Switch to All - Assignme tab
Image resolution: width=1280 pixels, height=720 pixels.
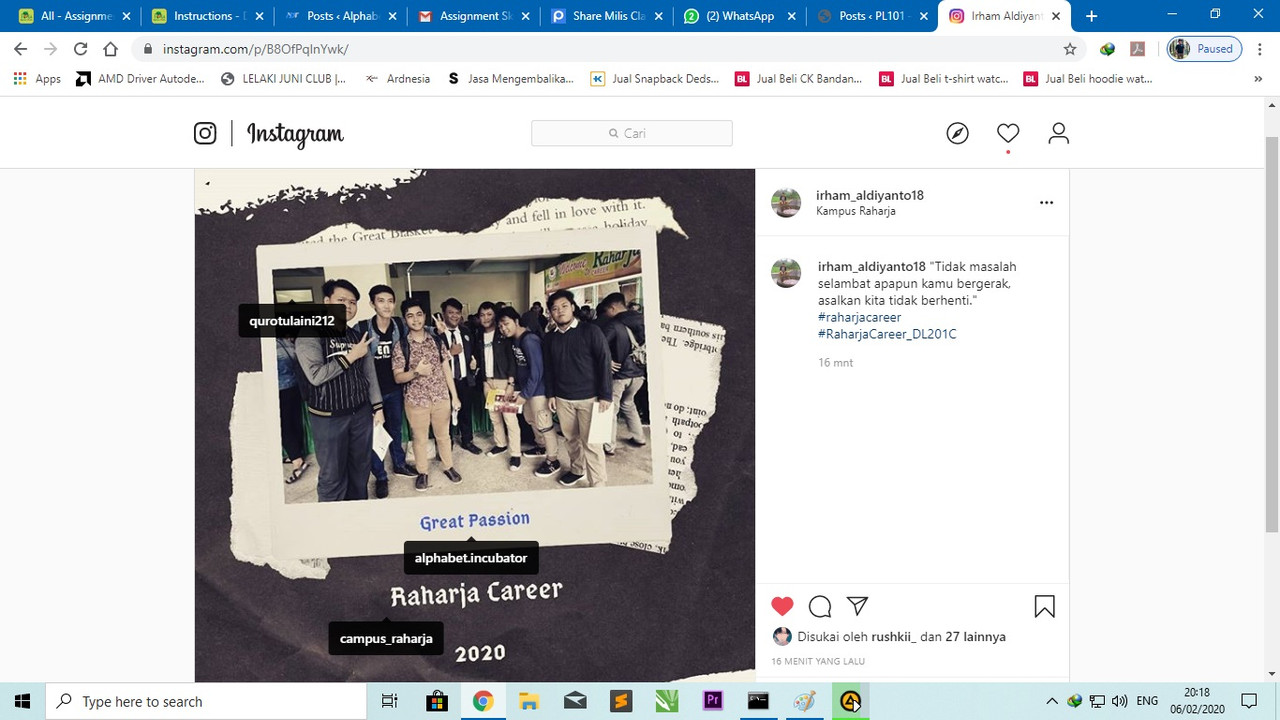(x=74, y=16)
